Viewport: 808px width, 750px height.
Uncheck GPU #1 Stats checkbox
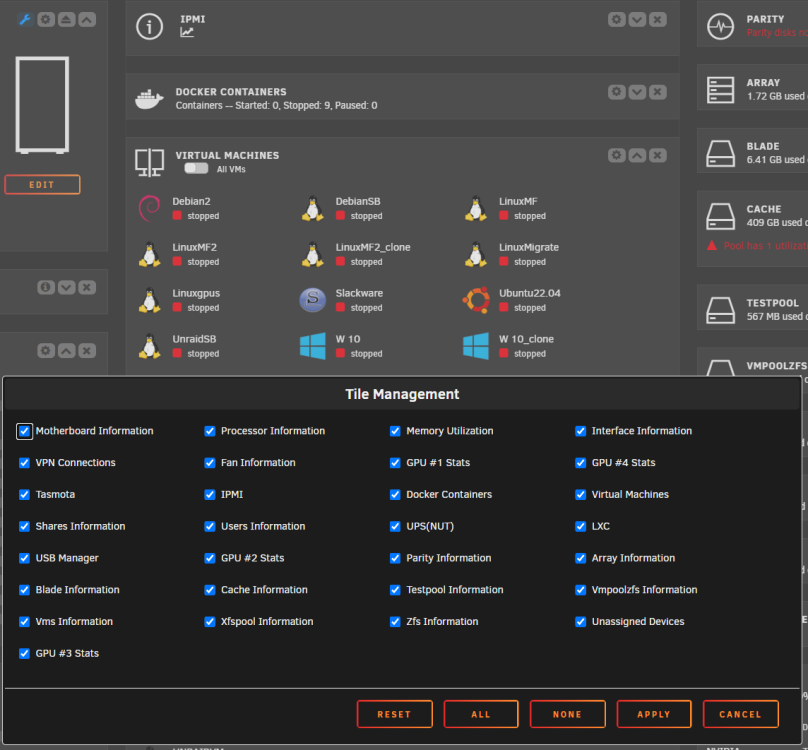point(395,463)
